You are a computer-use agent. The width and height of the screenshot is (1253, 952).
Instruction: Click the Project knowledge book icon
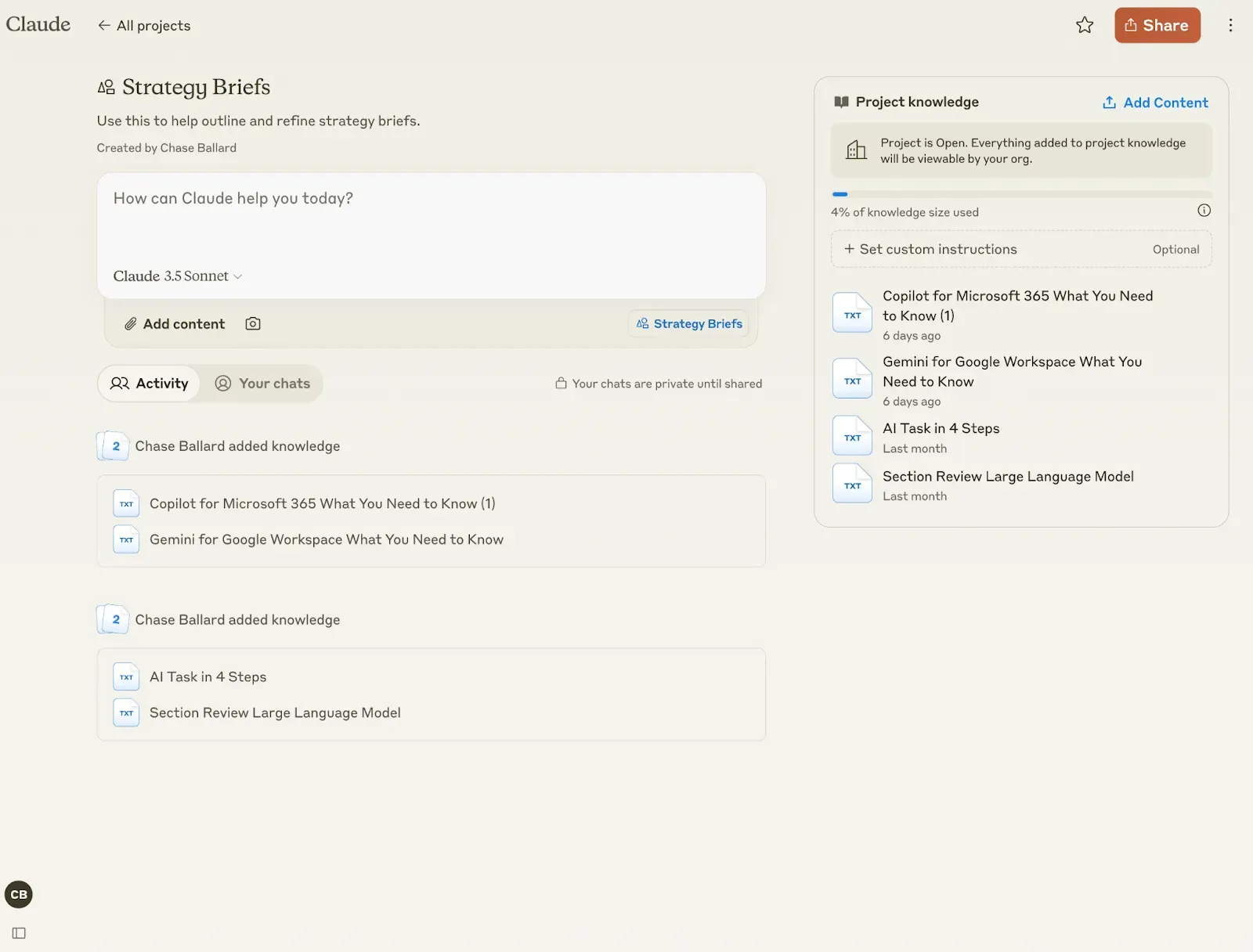842,102
